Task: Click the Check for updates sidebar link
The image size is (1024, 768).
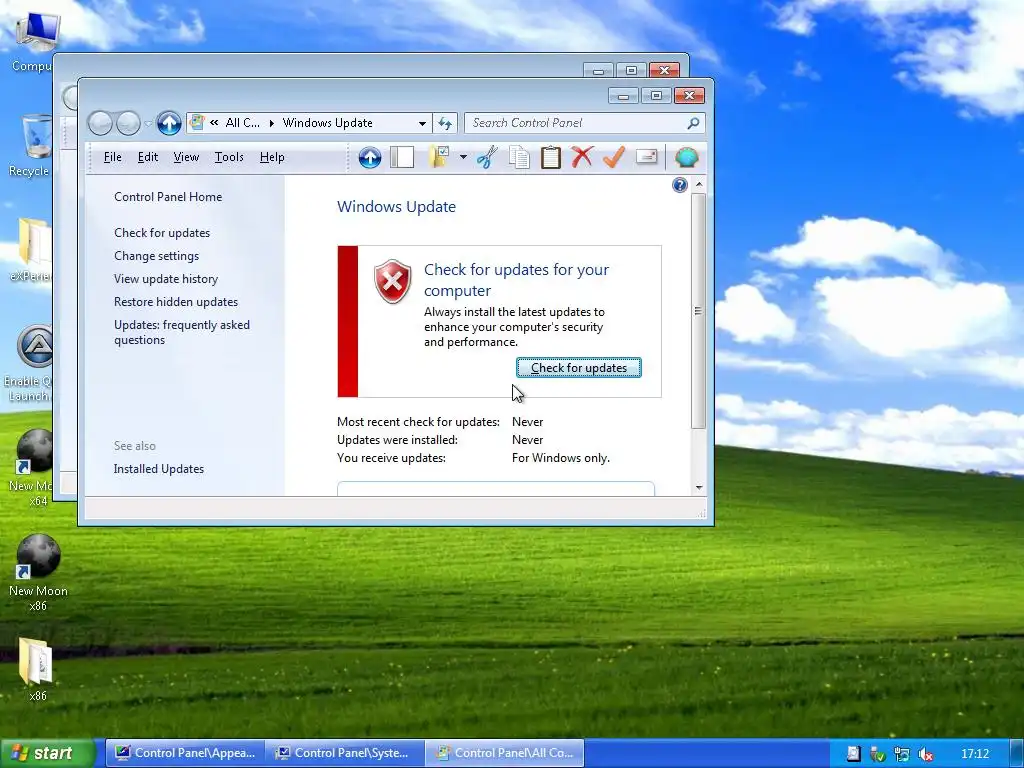Action: click(162, 232)
